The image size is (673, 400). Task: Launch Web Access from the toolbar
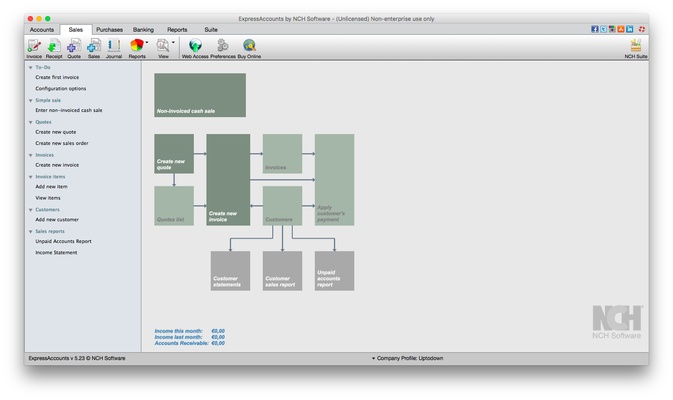coord(195,47)
